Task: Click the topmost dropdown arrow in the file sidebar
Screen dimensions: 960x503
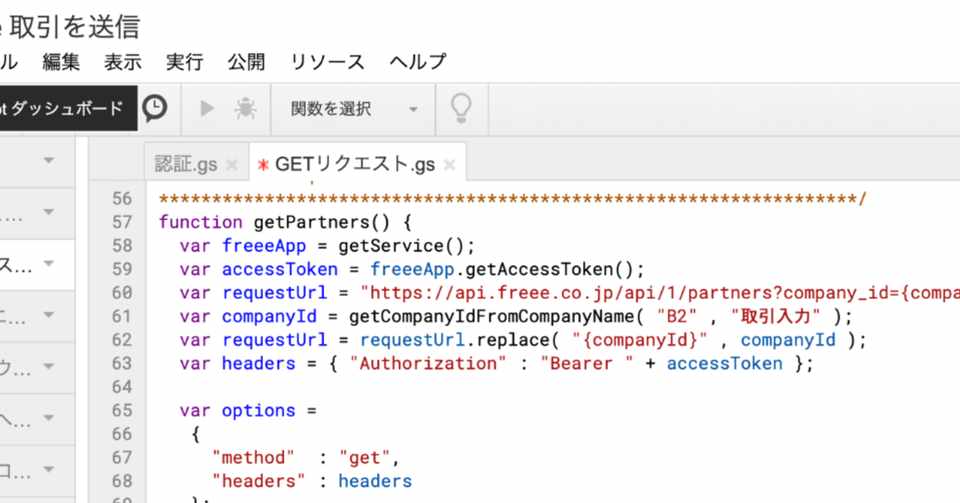Action: 49,161
